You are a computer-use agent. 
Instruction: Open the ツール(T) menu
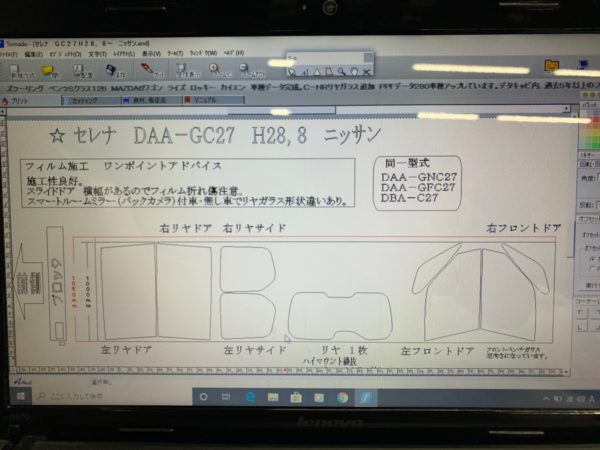tap(175, 53)
